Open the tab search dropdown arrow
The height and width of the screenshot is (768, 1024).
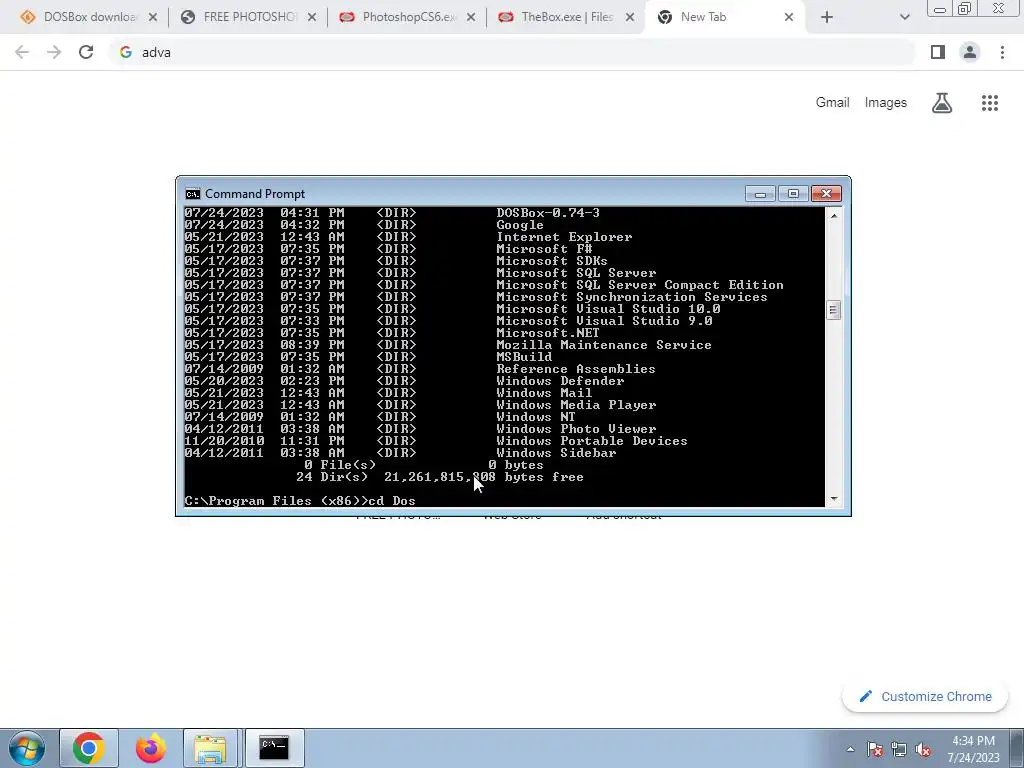[x=904, y=18]
